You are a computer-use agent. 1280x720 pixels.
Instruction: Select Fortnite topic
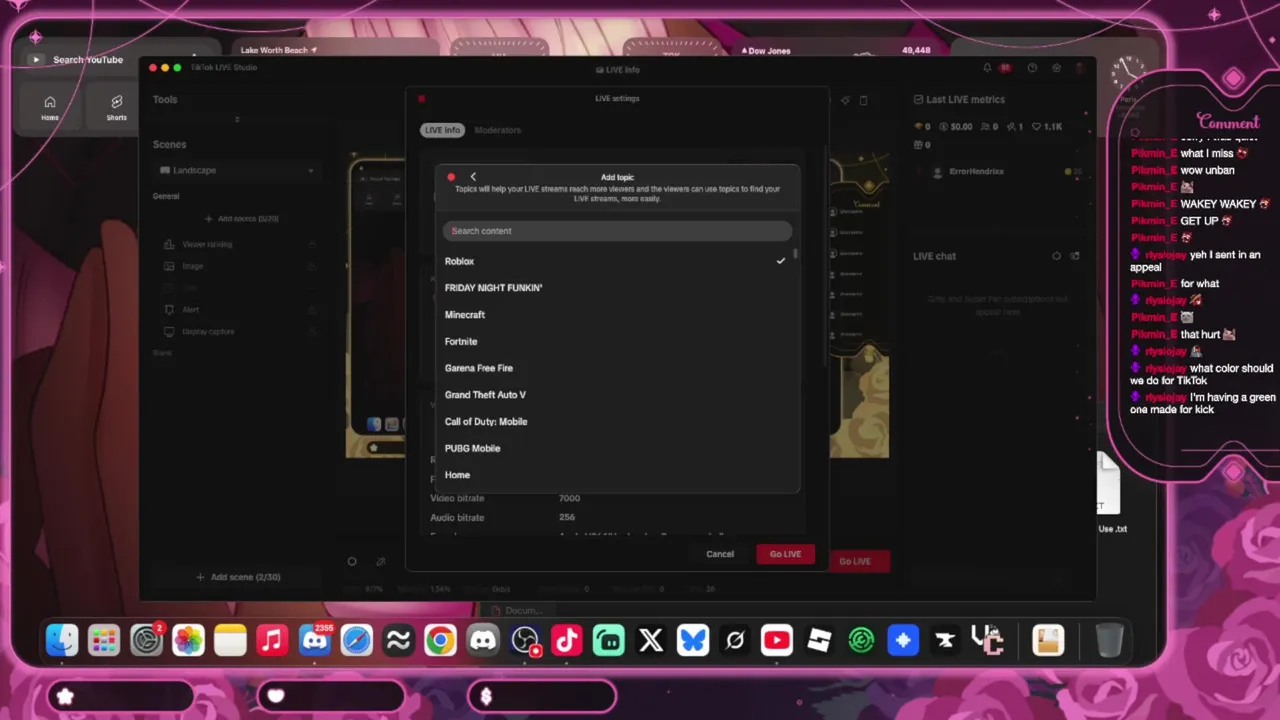(615, 341)
